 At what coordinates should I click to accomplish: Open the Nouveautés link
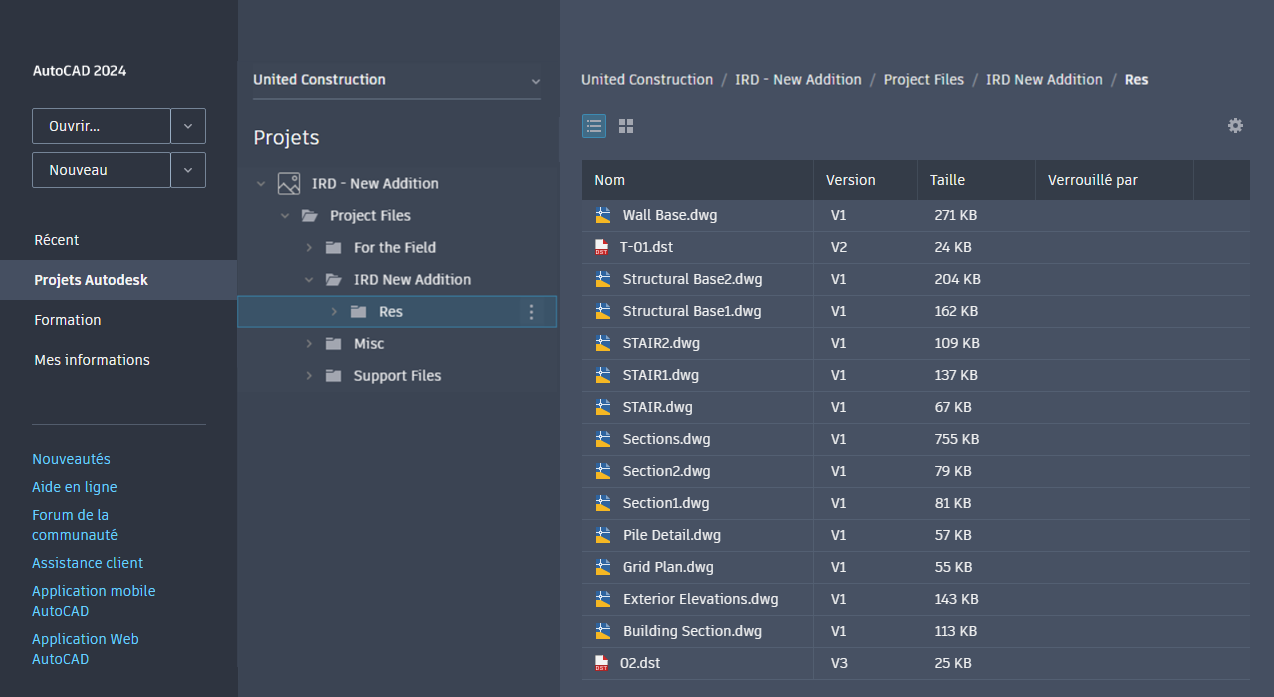(x=71, y=459)
